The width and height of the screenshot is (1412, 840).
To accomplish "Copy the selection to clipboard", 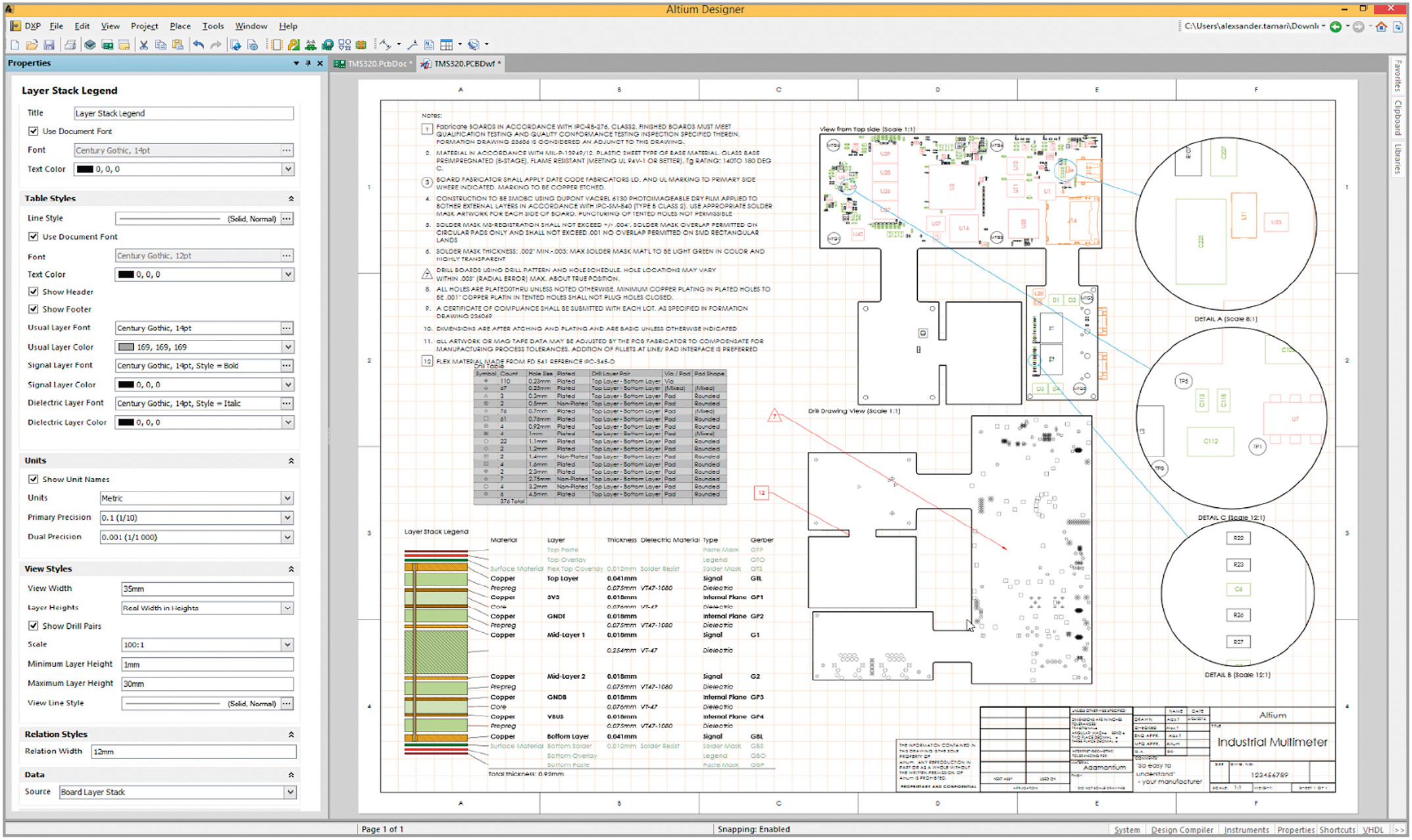I will pos(161,45).
